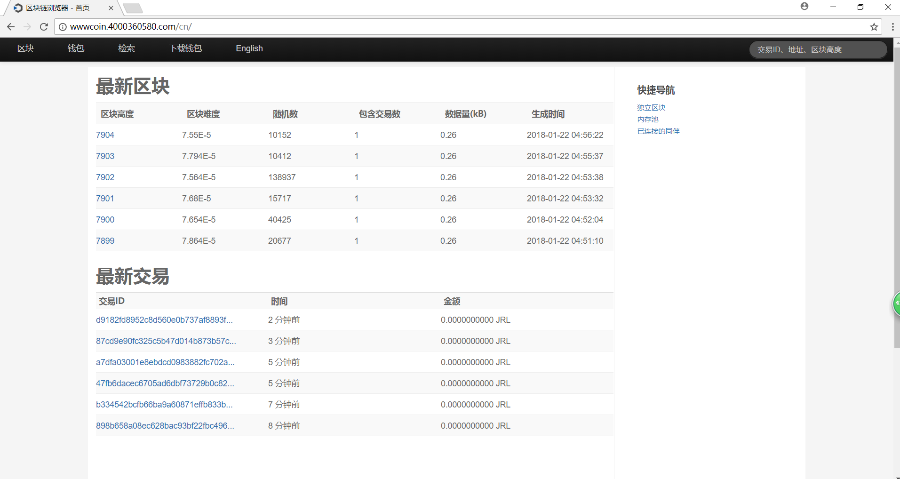The height and width of the screenshot is (479, 900).
Task: Open the 已连接的同伴 quick navigation link
Action: tap(658, 131)
